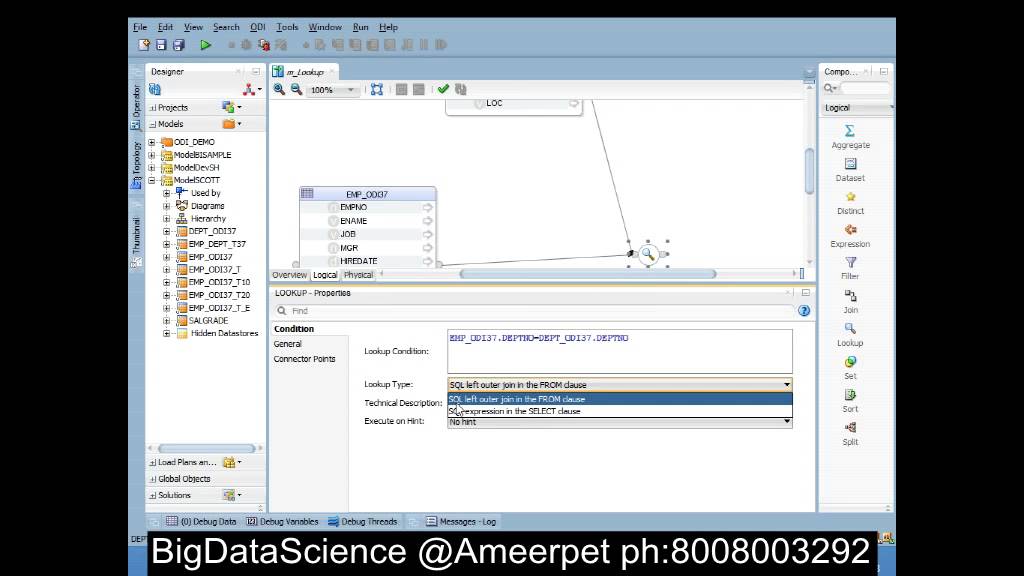Select the m_Lookup editor tab
Screen dimensions: 1024x576
305,72
